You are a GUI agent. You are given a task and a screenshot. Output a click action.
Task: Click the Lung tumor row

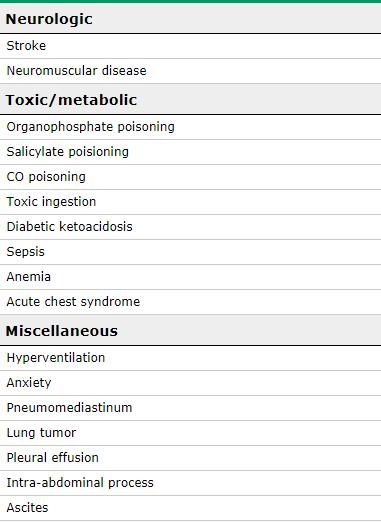[x=190, y=433]
